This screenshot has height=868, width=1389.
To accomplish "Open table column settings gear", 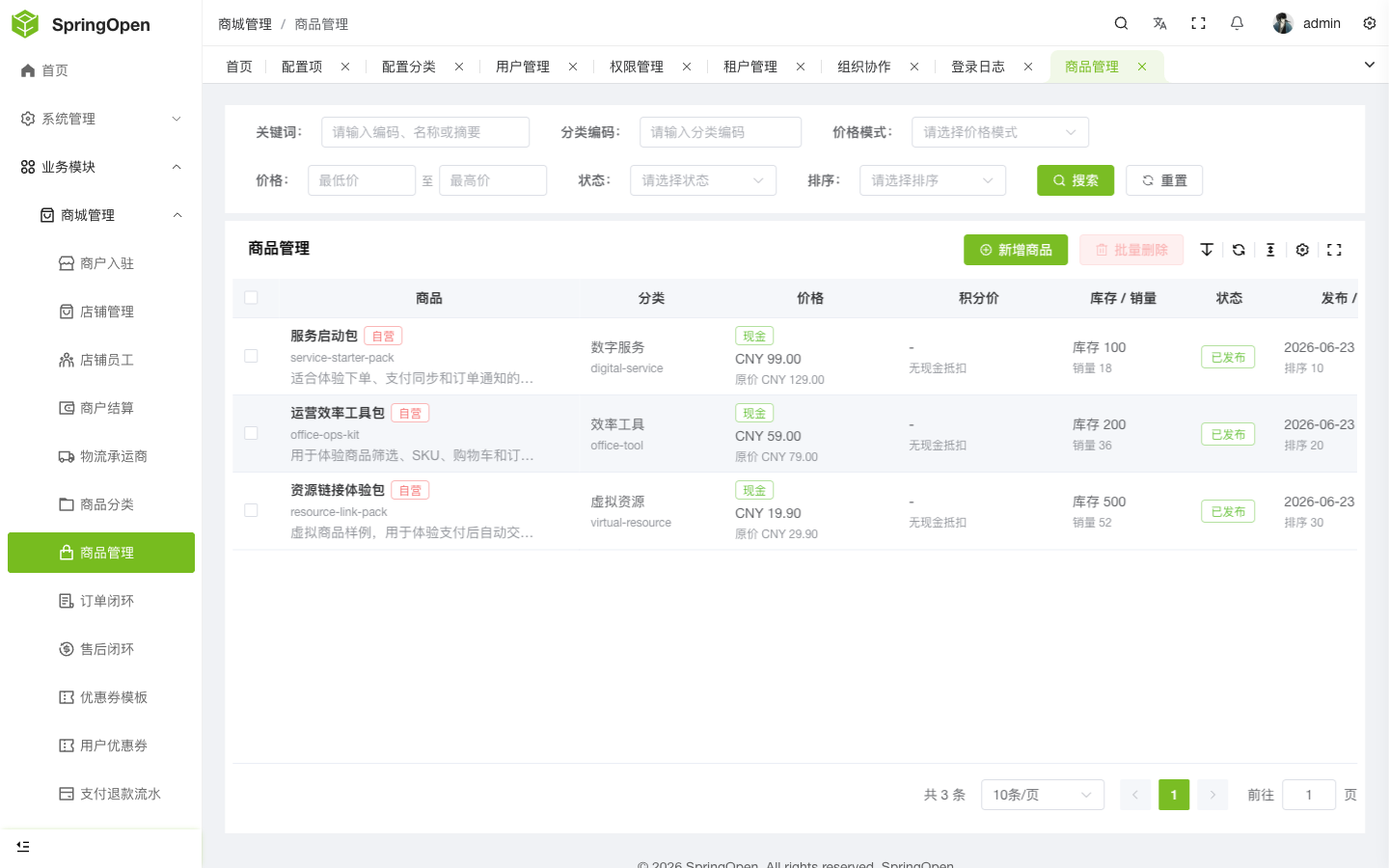I will tap(1302, 250).
